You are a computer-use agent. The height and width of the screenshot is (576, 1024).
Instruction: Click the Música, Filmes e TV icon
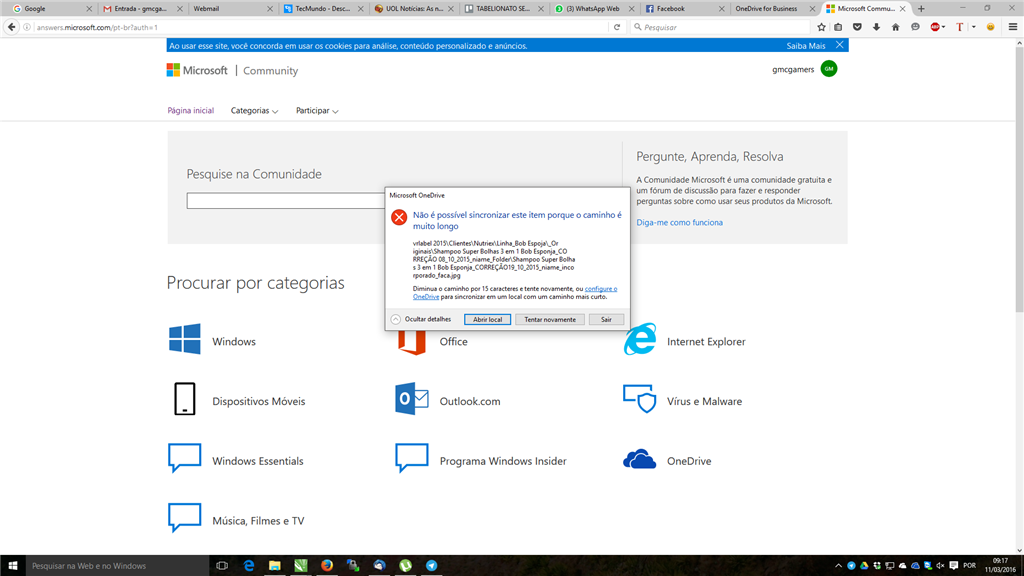point(185,518)
